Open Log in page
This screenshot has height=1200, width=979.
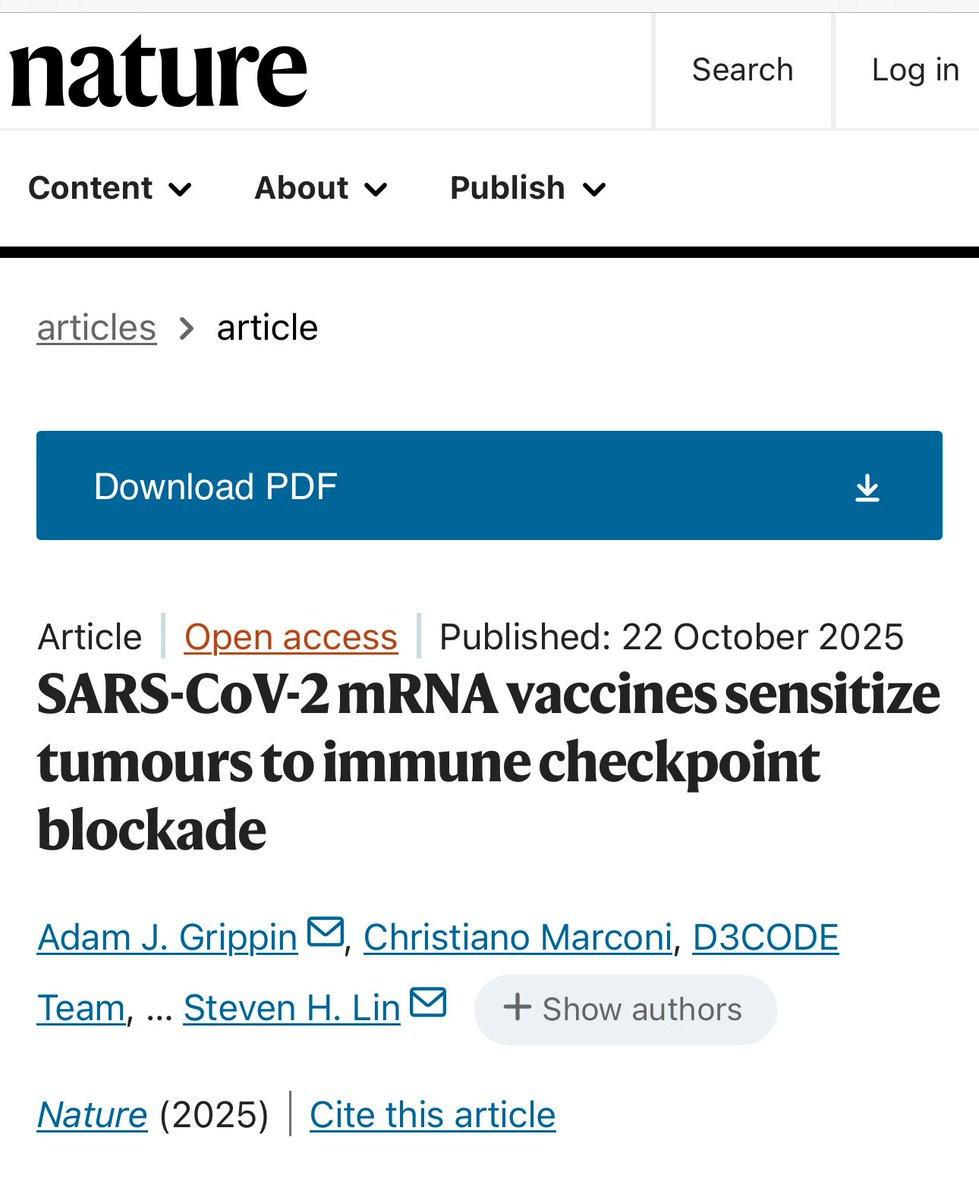point(915,70)
